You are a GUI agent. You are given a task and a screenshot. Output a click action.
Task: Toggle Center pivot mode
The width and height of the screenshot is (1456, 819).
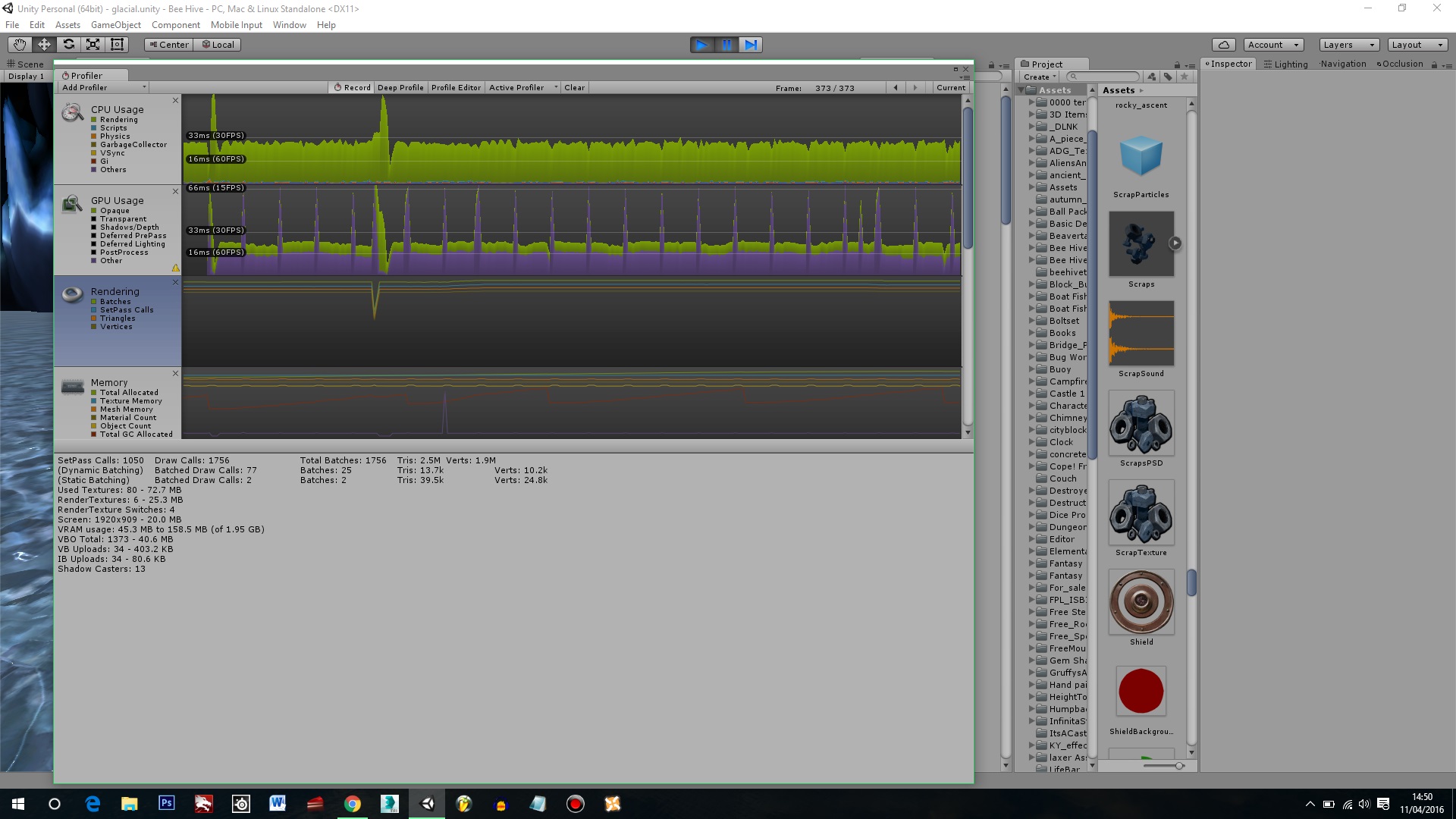(168, 45)
